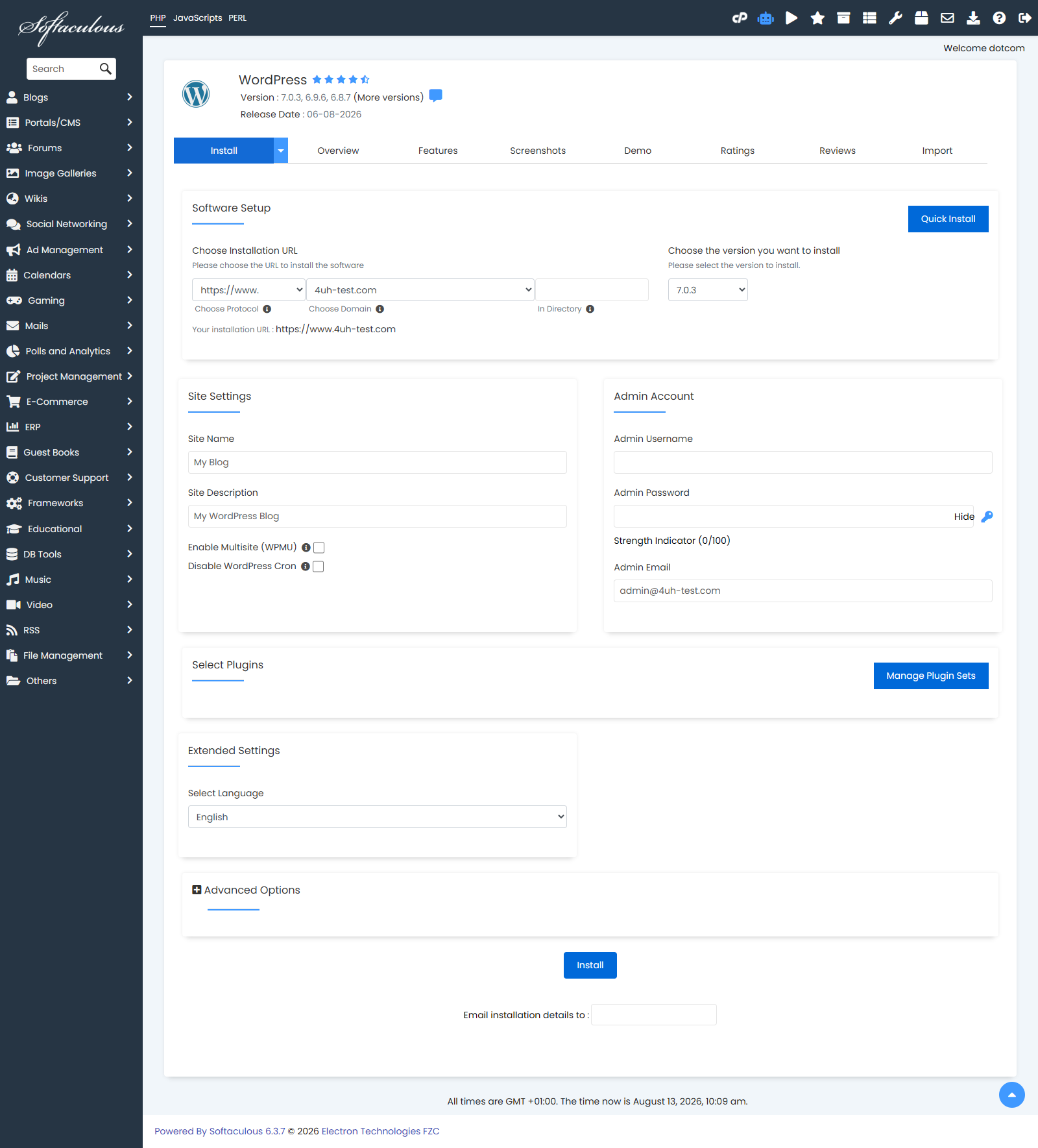
Task: Open the import download icon in top bar
Action: [973, 18]
